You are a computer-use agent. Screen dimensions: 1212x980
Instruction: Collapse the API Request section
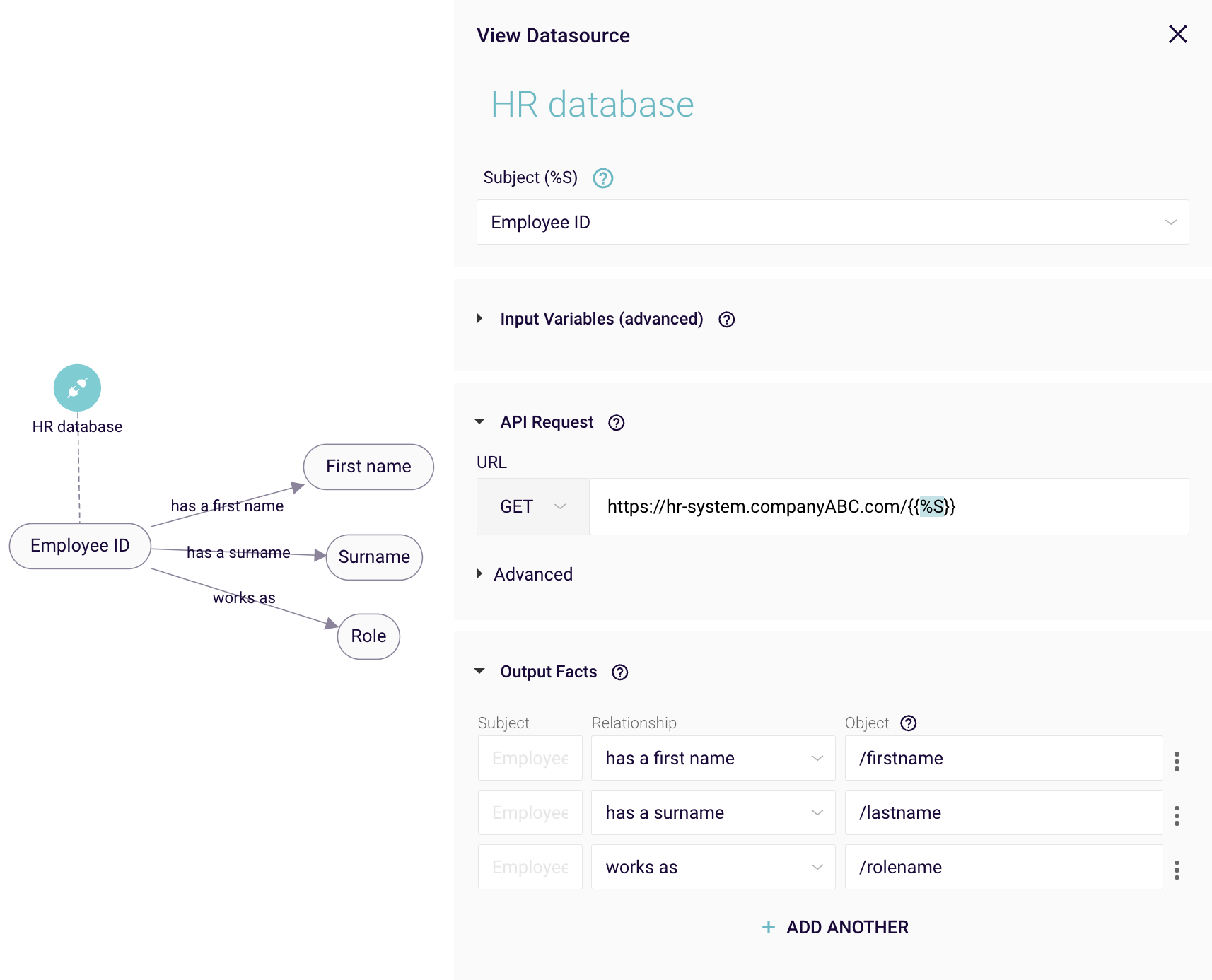pyautogui.click(x=479, y=422)
